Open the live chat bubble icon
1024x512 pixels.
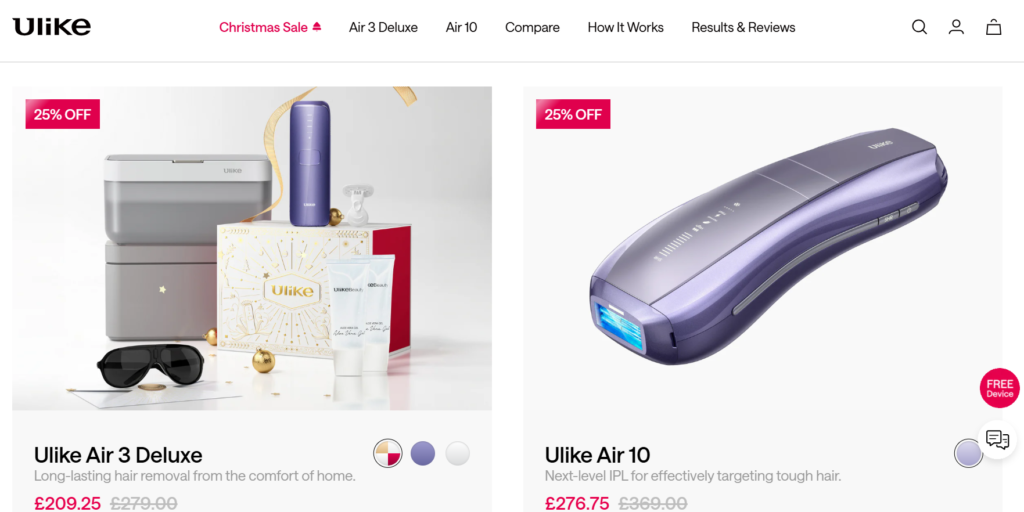pos(997,440)
